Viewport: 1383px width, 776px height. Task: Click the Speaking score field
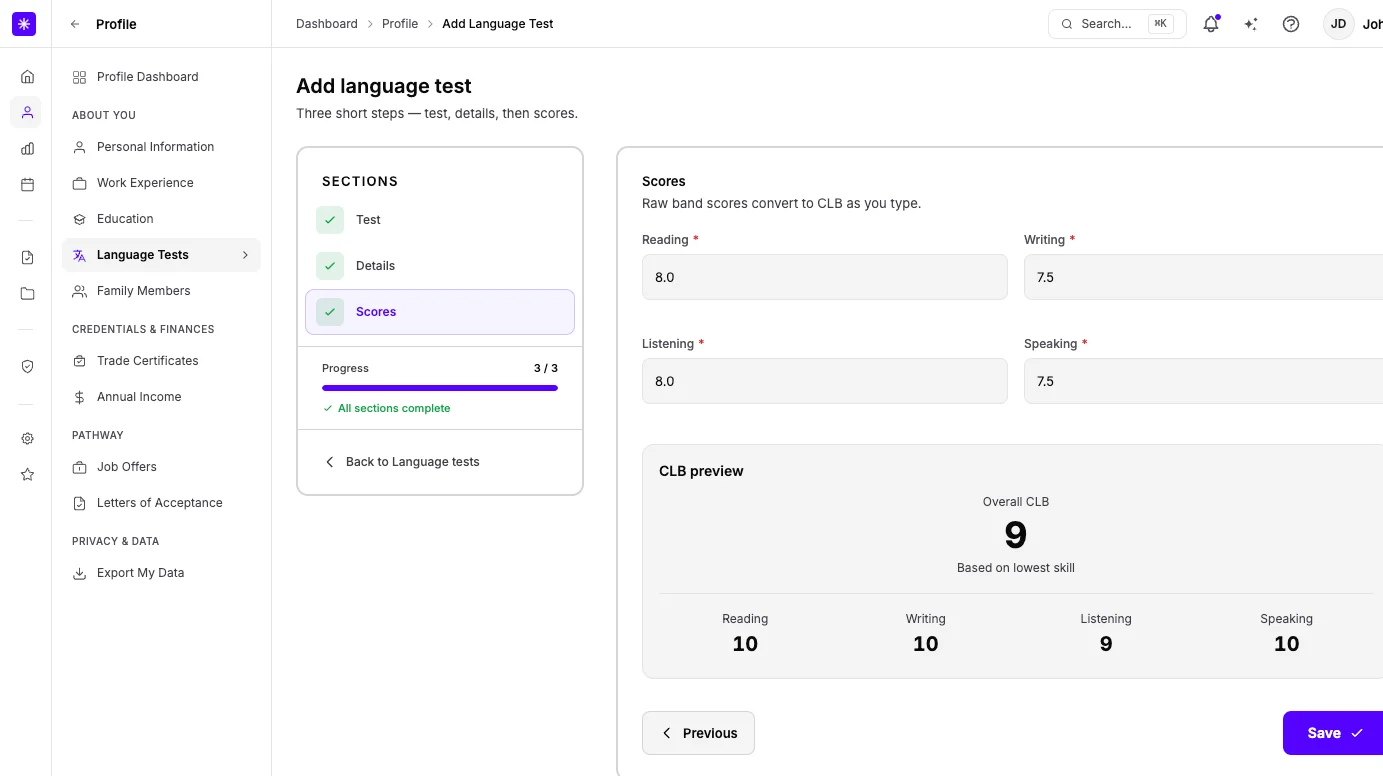1203,381
